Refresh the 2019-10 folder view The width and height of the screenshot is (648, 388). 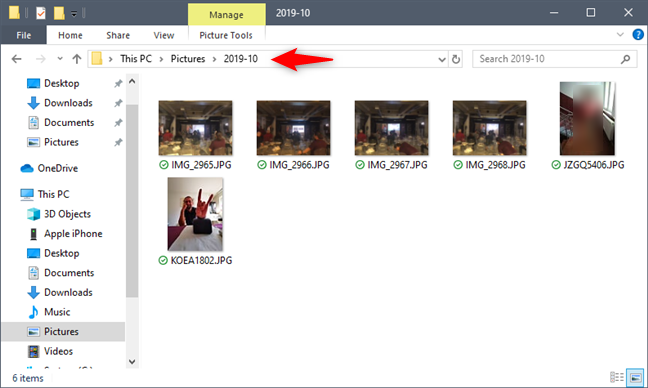click(x=456, y=59)
